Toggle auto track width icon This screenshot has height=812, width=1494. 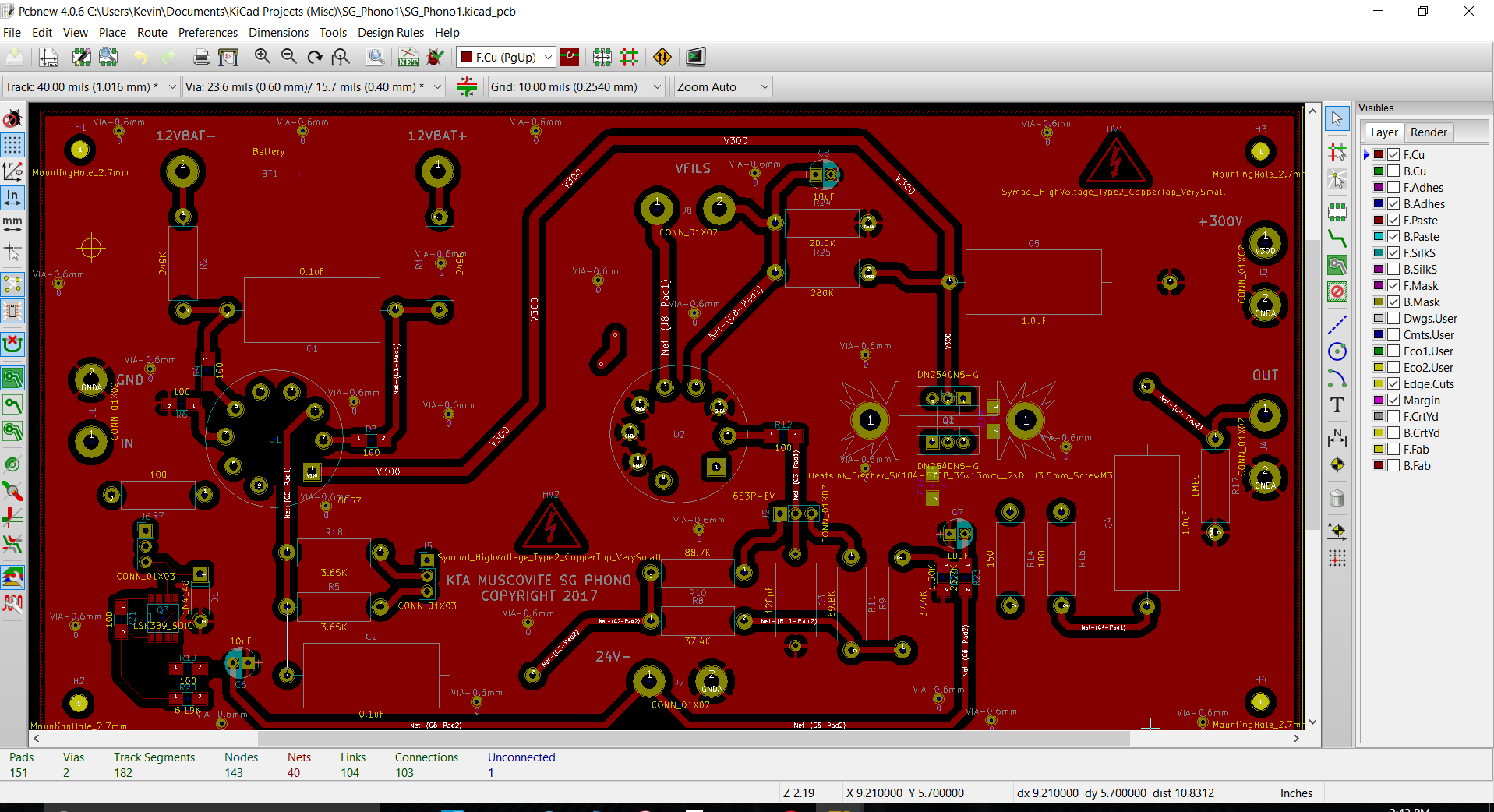click(467, 86)
